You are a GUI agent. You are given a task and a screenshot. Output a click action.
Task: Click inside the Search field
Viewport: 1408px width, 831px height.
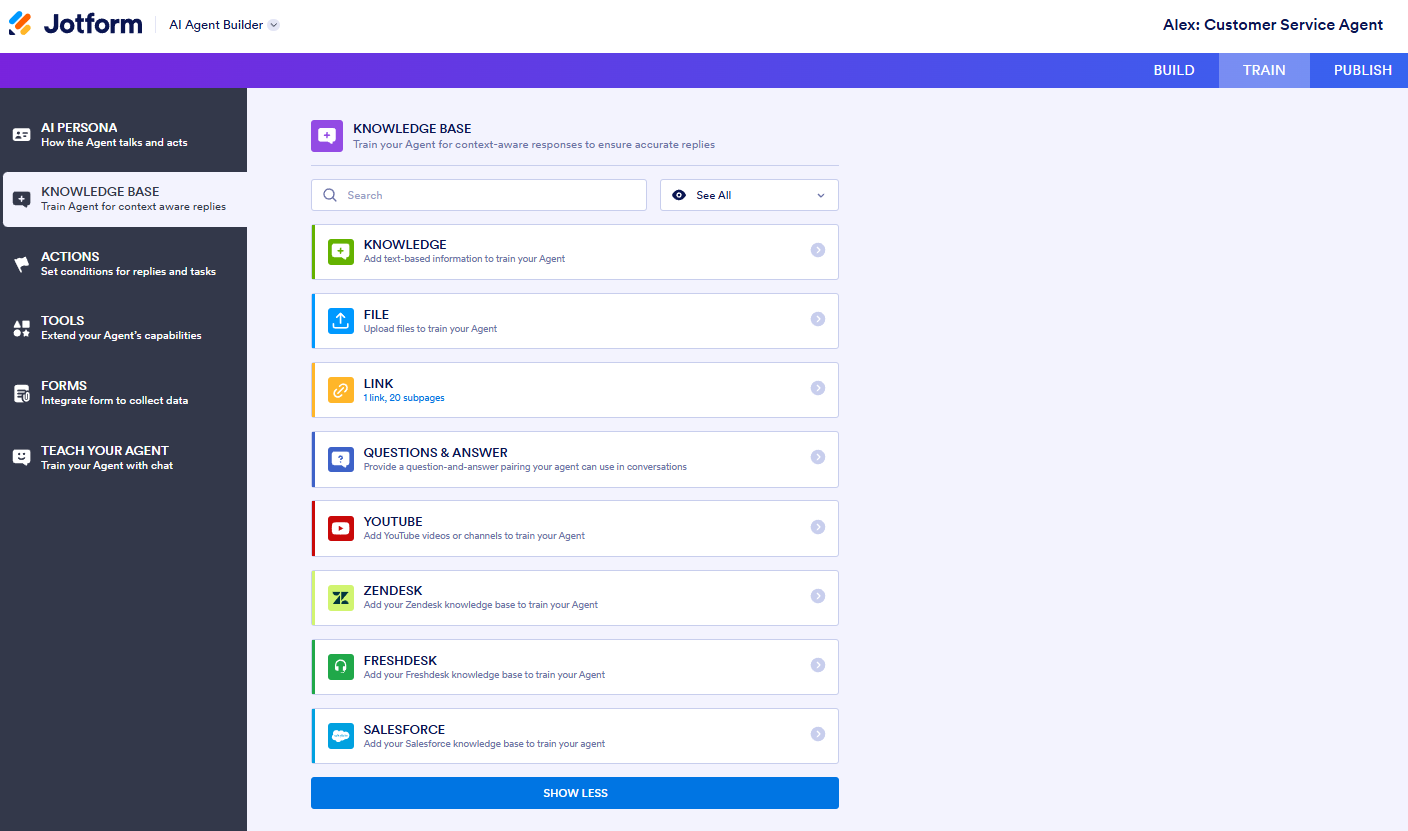click(x=478, y=195)
